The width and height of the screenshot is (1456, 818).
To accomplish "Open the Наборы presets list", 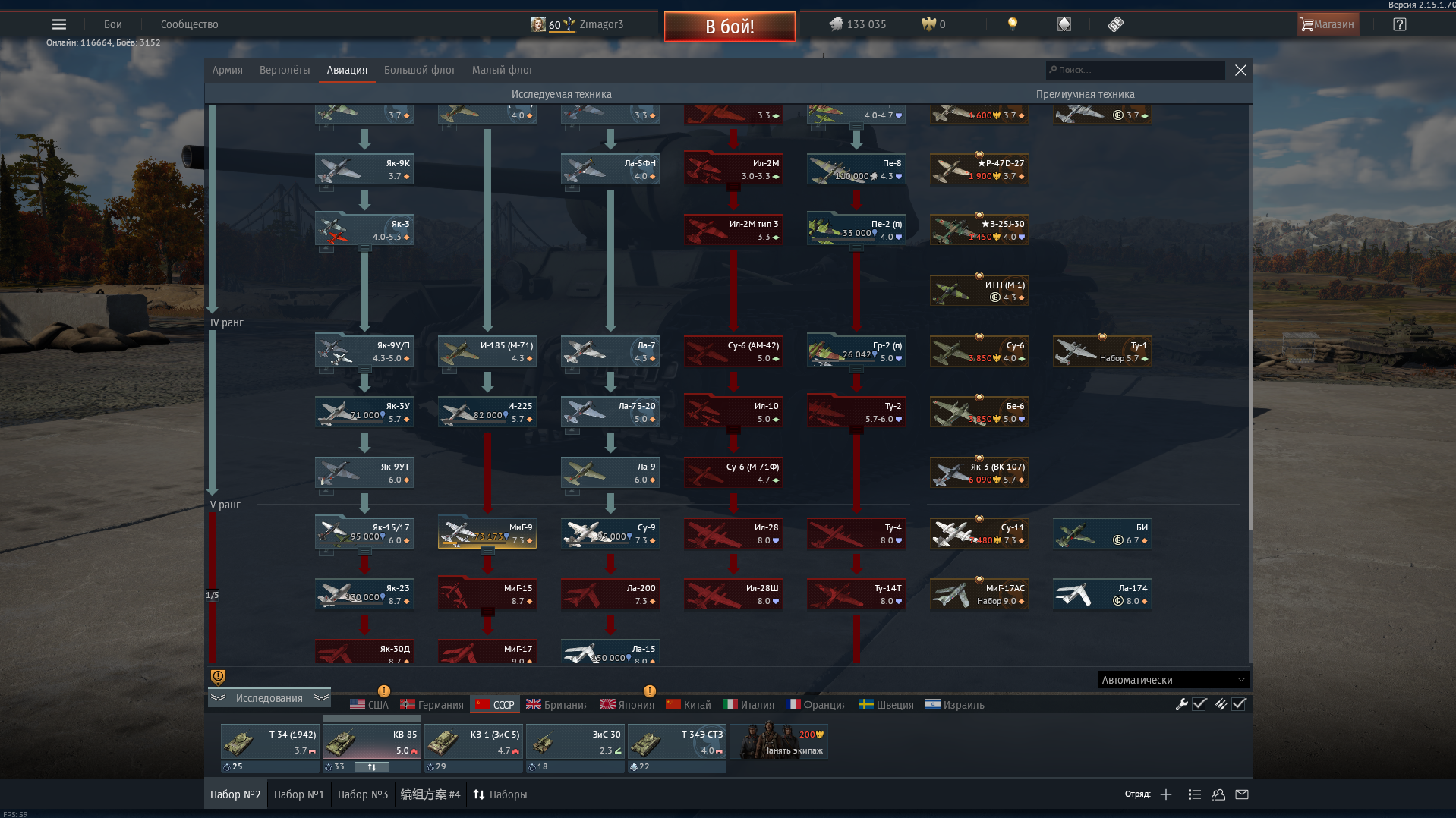I will [x=500, y=794].
